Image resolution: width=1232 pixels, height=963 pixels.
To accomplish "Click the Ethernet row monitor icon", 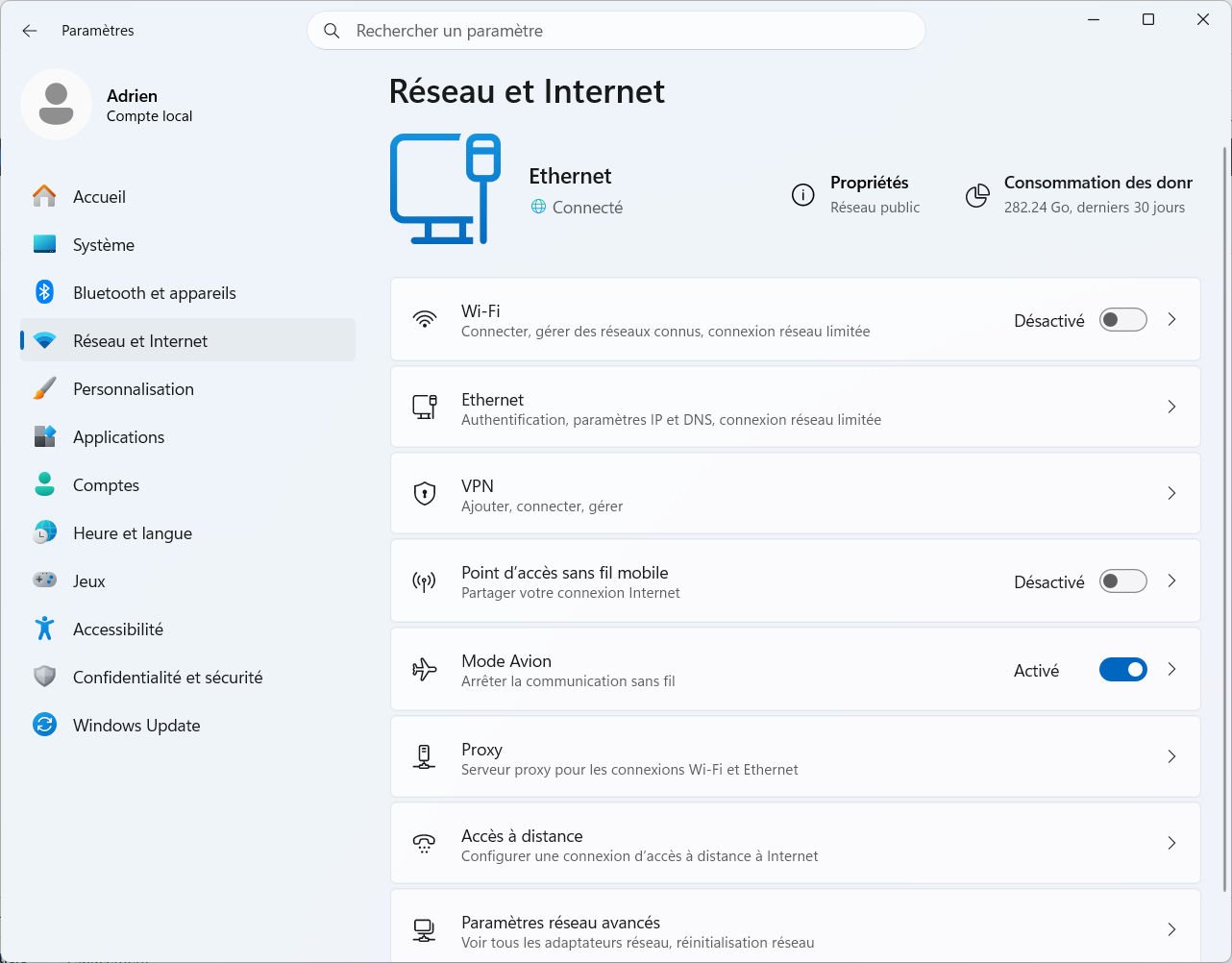I will 425,407.
